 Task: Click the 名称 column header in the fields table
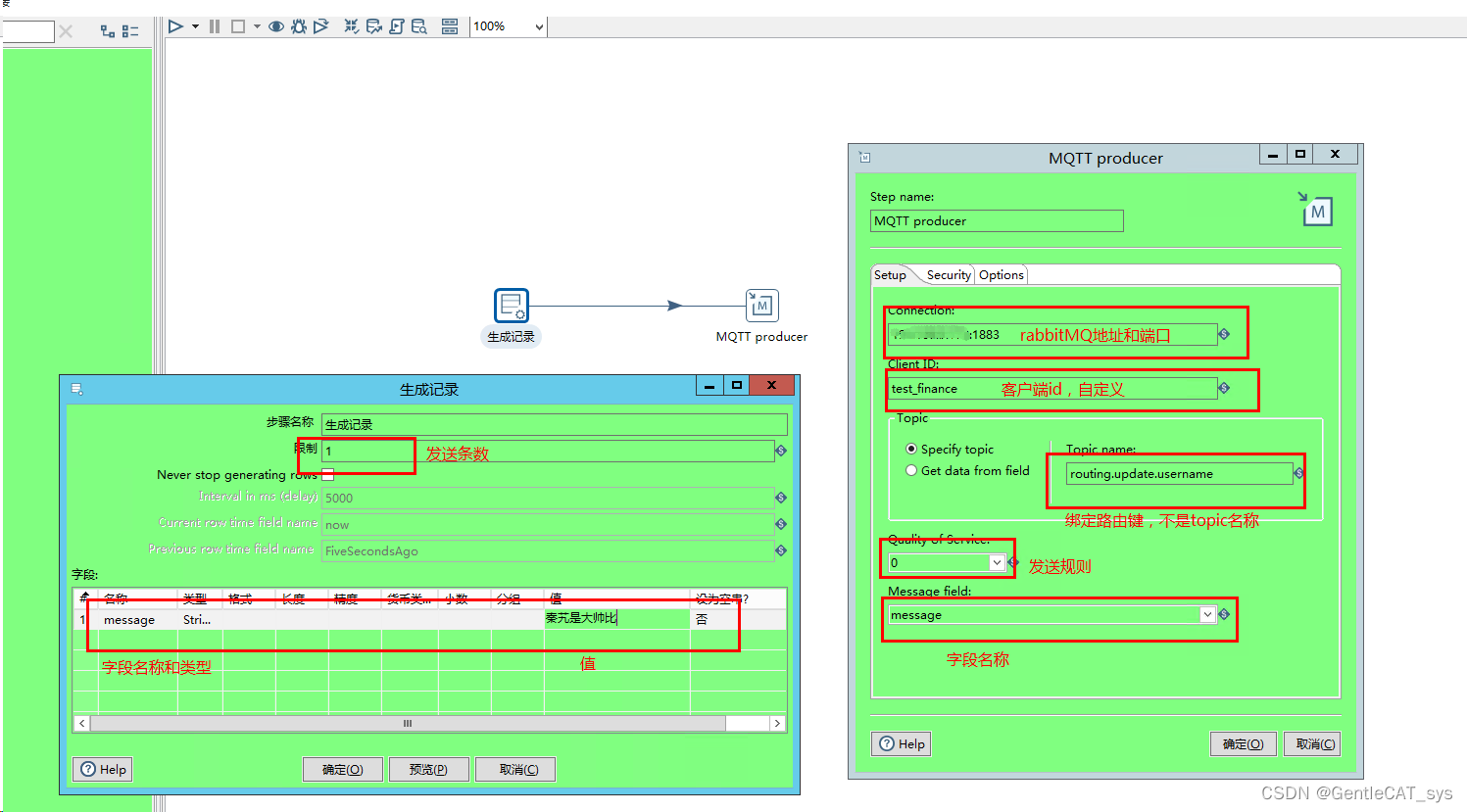(138, 598)
